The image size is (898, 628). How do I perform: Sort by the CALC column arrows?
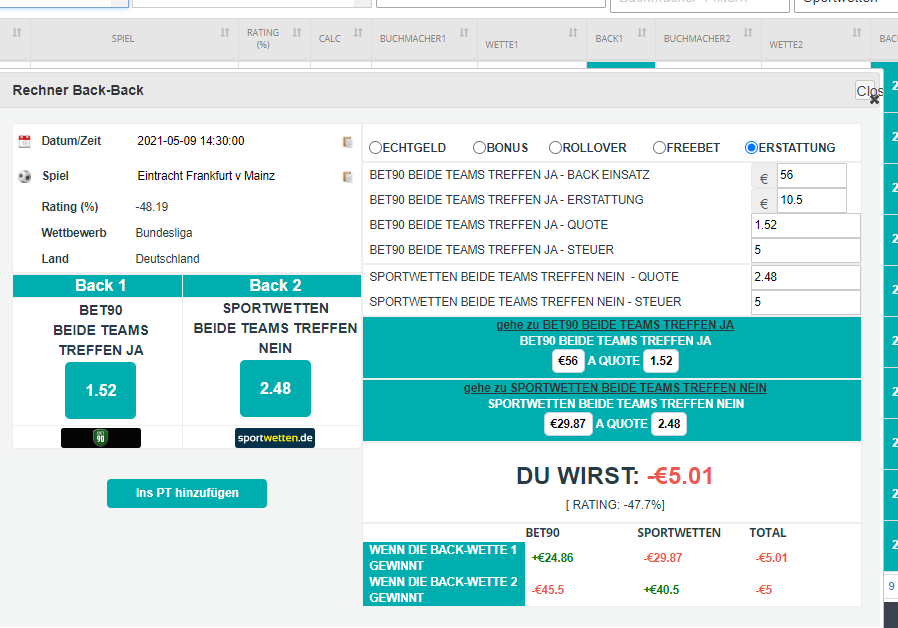(358, 33)
